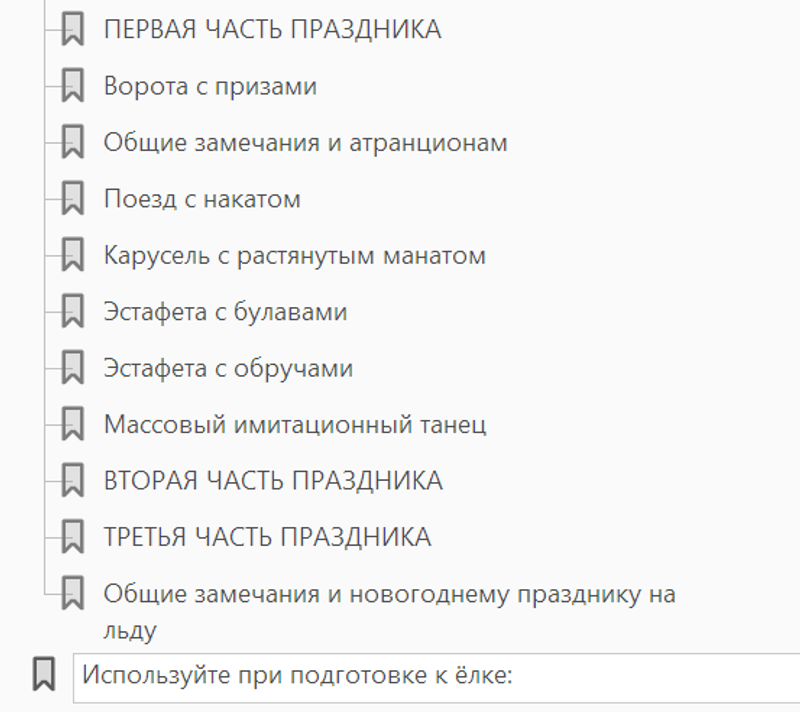800x712 pixels.
Task: Jump to Поезд с накатом
Action: 202,199
